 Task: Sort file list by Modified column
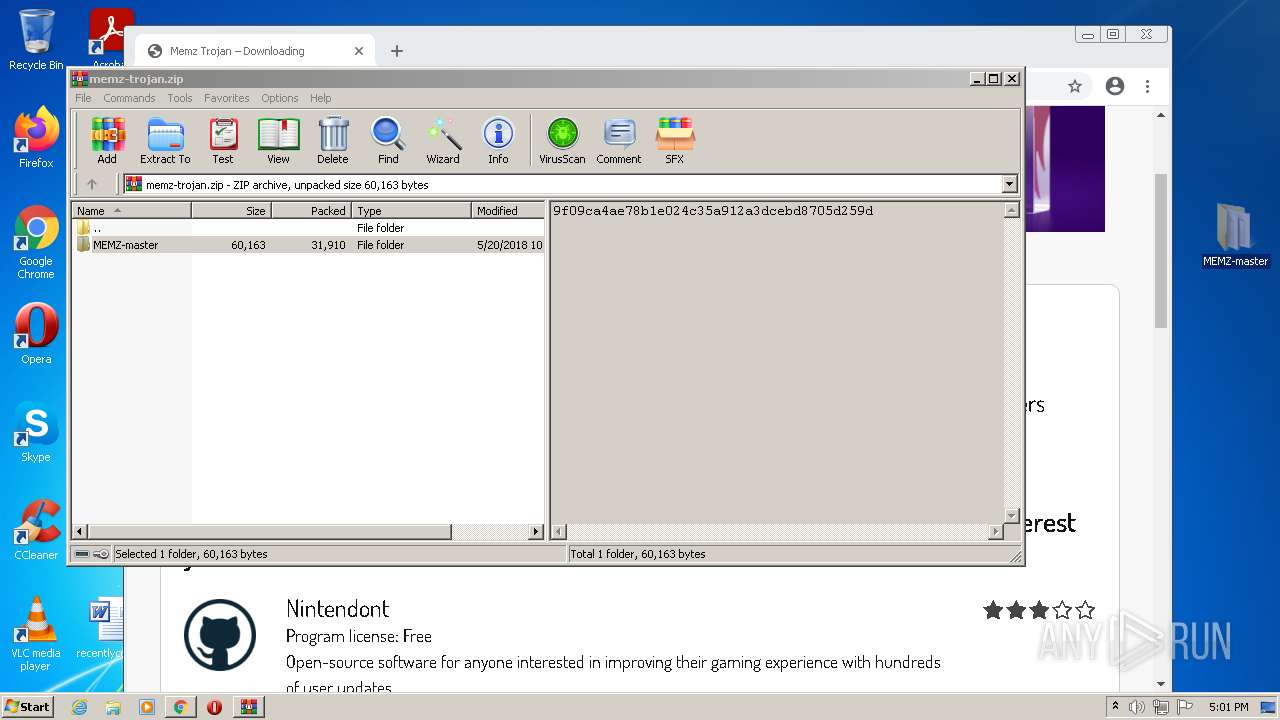pyautogui.click(x=508, y=210)
